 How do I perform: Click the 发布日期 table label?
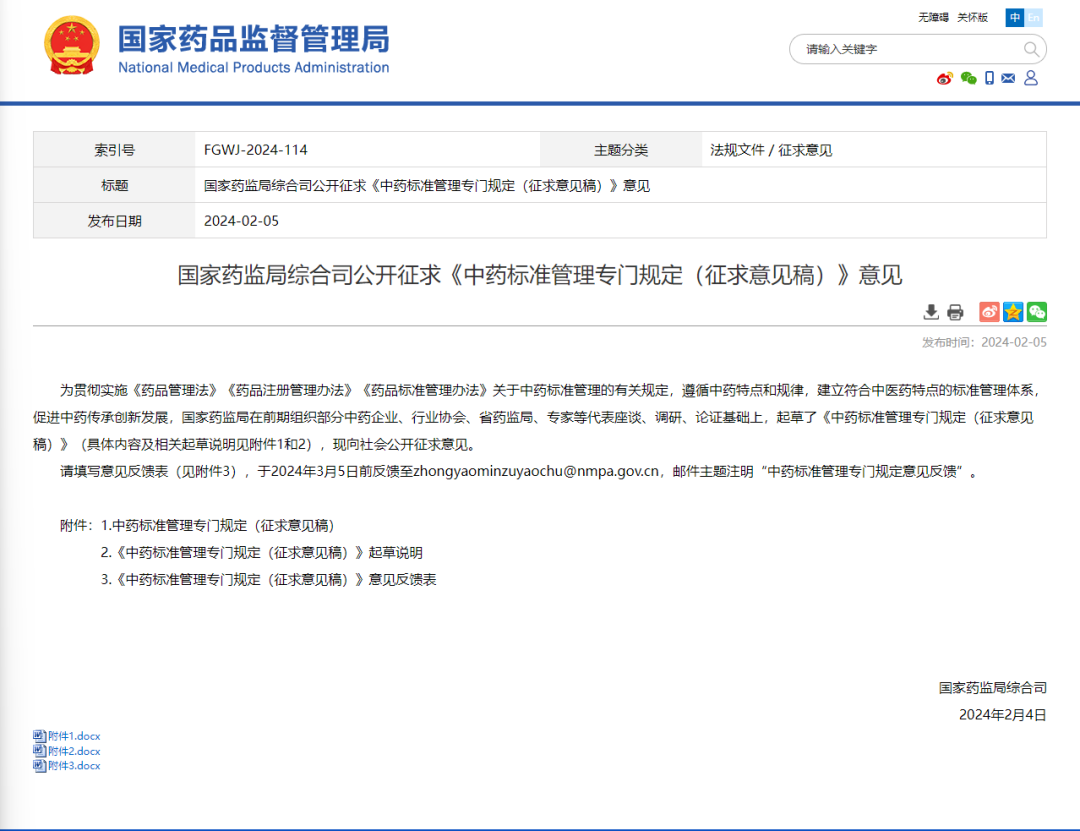(114, 221)
